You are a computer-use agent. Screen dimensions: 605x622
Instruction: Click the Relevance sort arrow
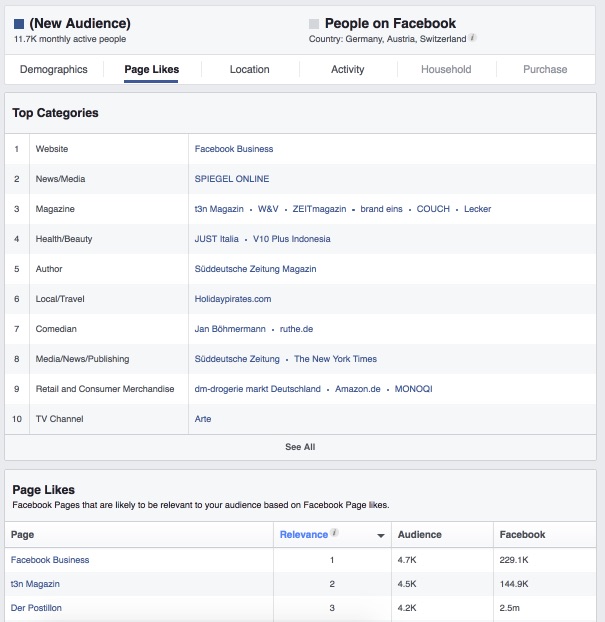pyautogui.click(x=381, y=536)
